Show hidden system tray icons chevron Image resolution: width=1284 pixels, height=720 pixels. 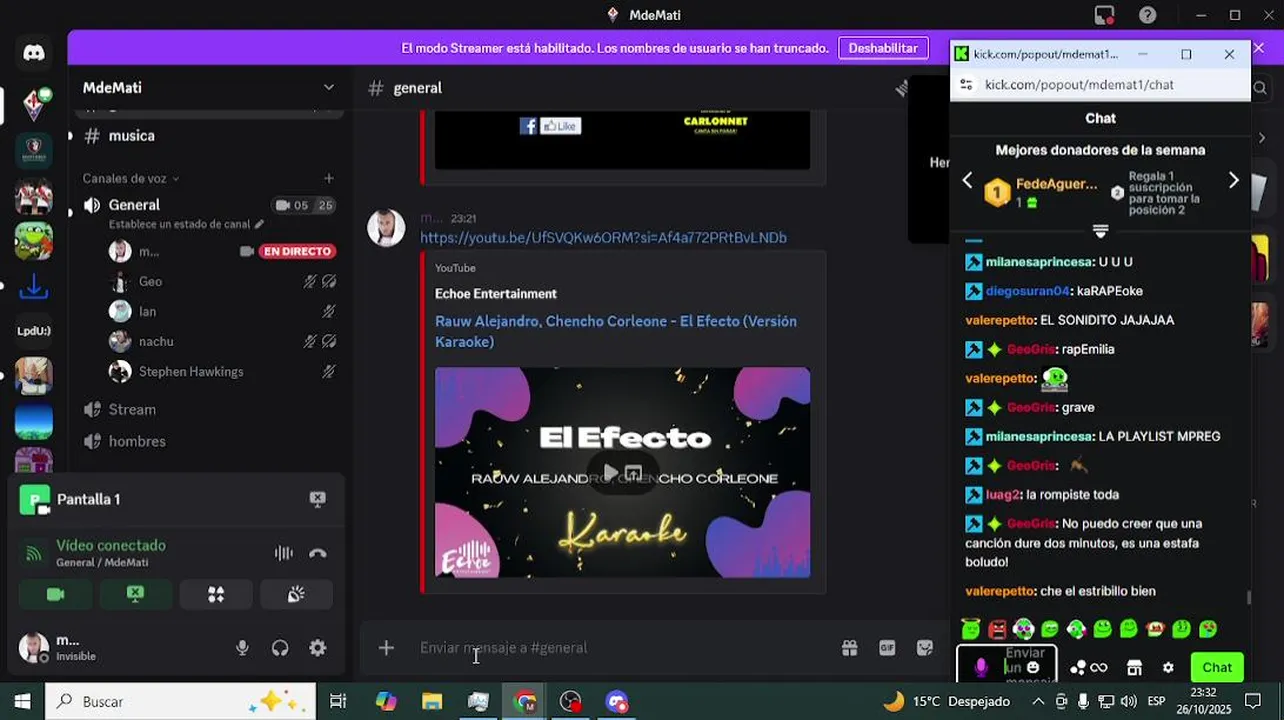click(1038, 701)
